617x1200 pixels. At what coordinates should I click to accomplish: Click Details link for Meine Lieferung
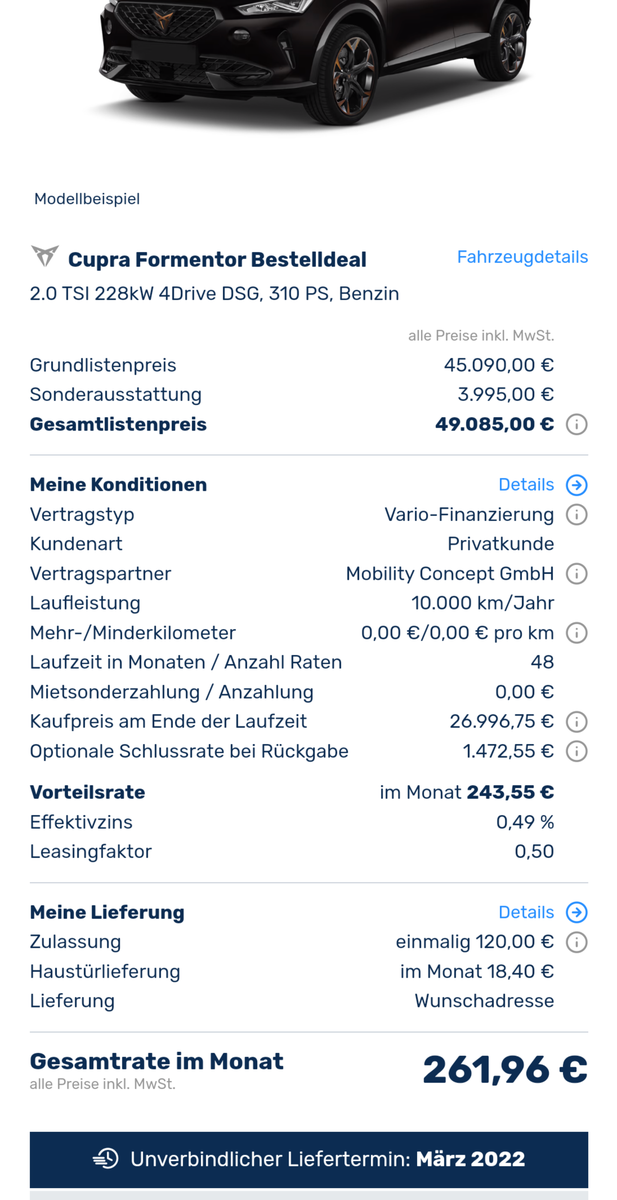[x=526, y=912]
